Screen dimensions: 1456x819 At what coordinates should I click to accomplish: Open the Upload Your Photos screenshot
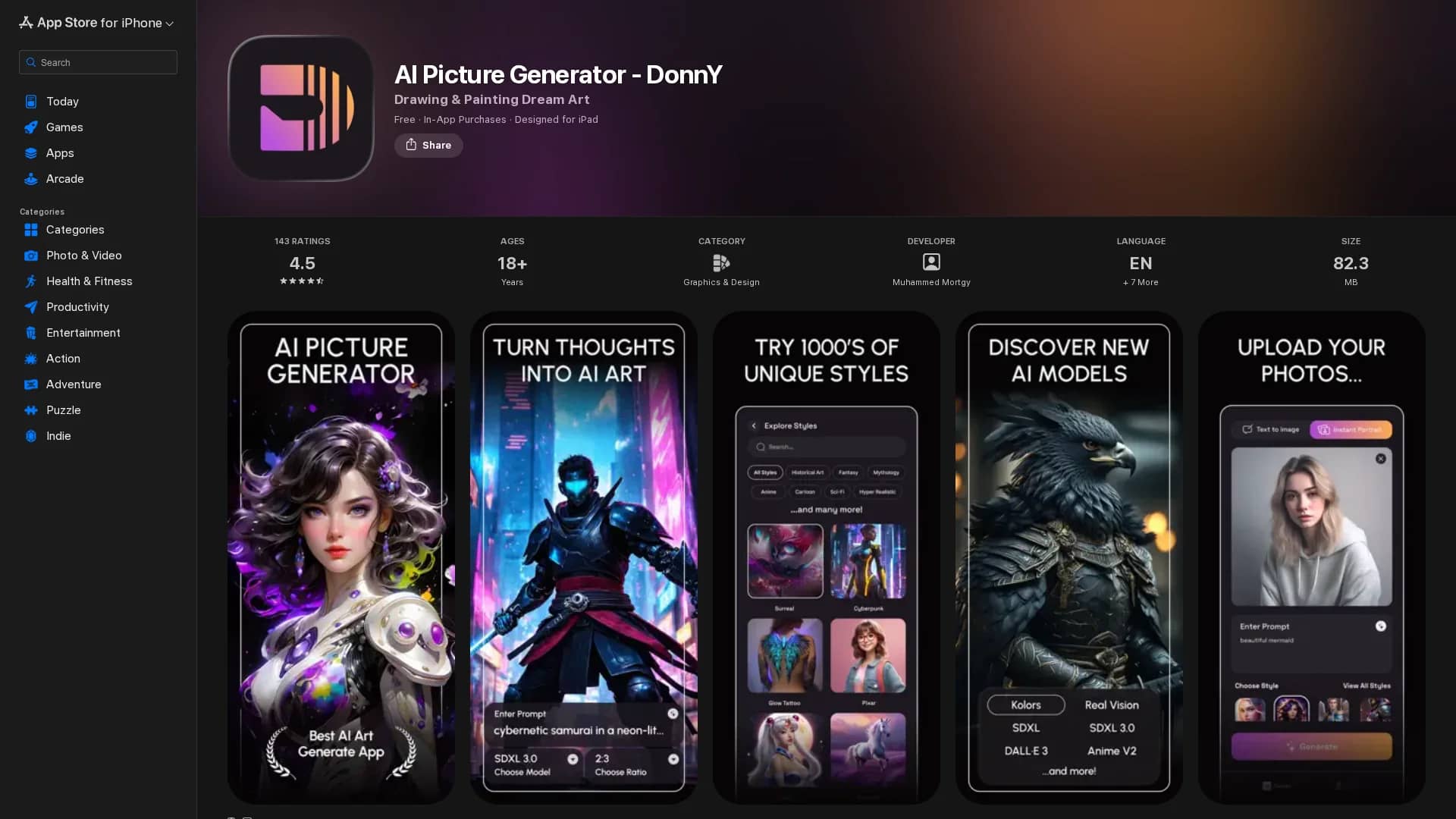click(1312, 557)
